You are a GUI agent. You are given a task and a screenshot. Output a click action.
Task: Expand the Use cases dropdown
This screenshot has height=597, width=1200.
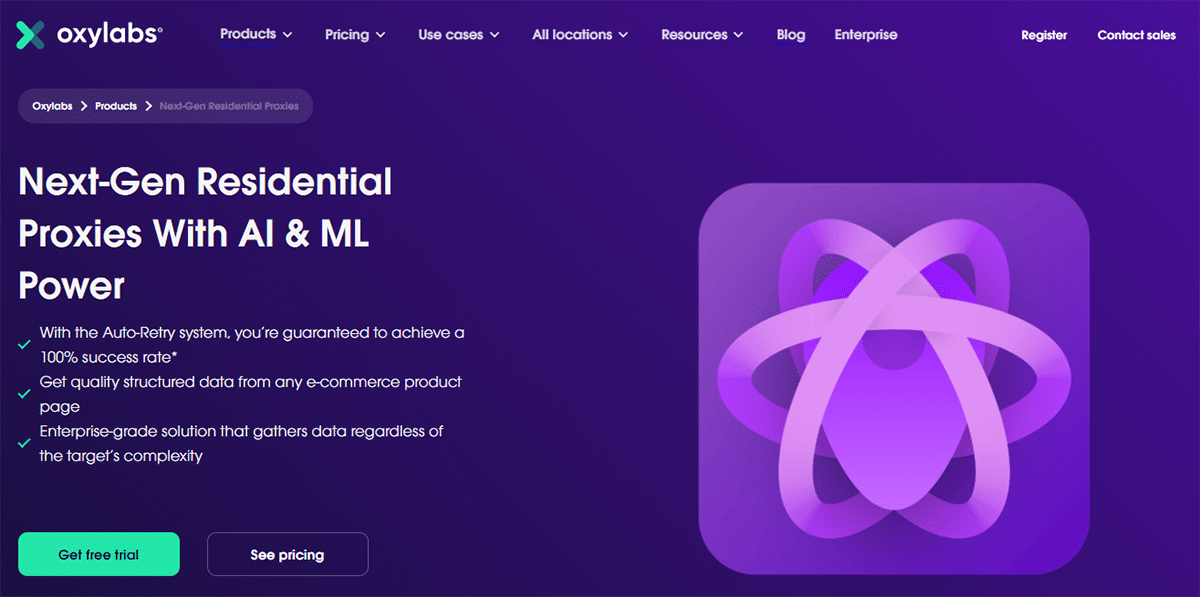pos(458,35)
